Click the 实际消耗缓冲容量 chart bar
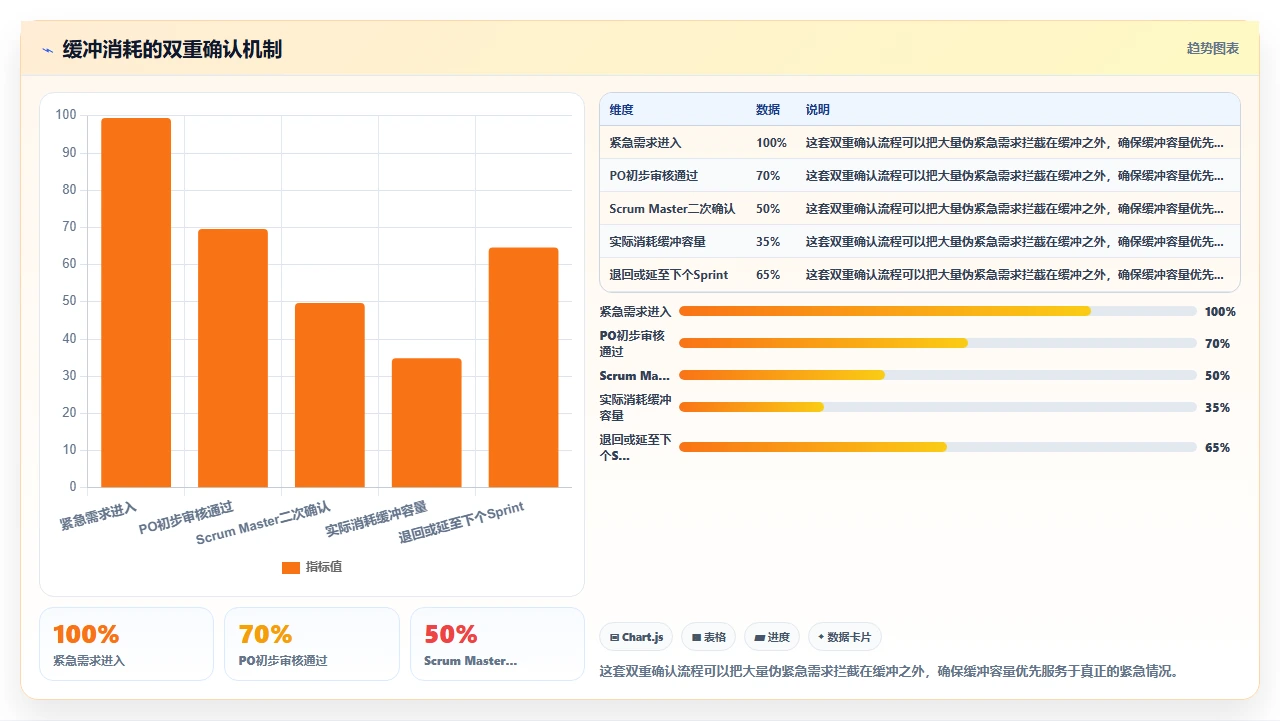1280x721 pixels. pos(427,423)
